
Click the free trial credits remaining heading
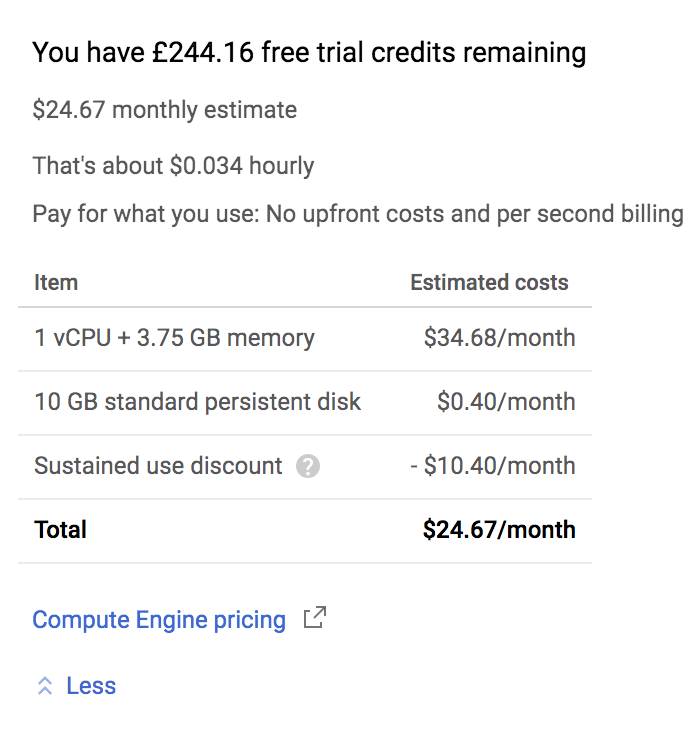pyautogui.click(x=309, y=53)
